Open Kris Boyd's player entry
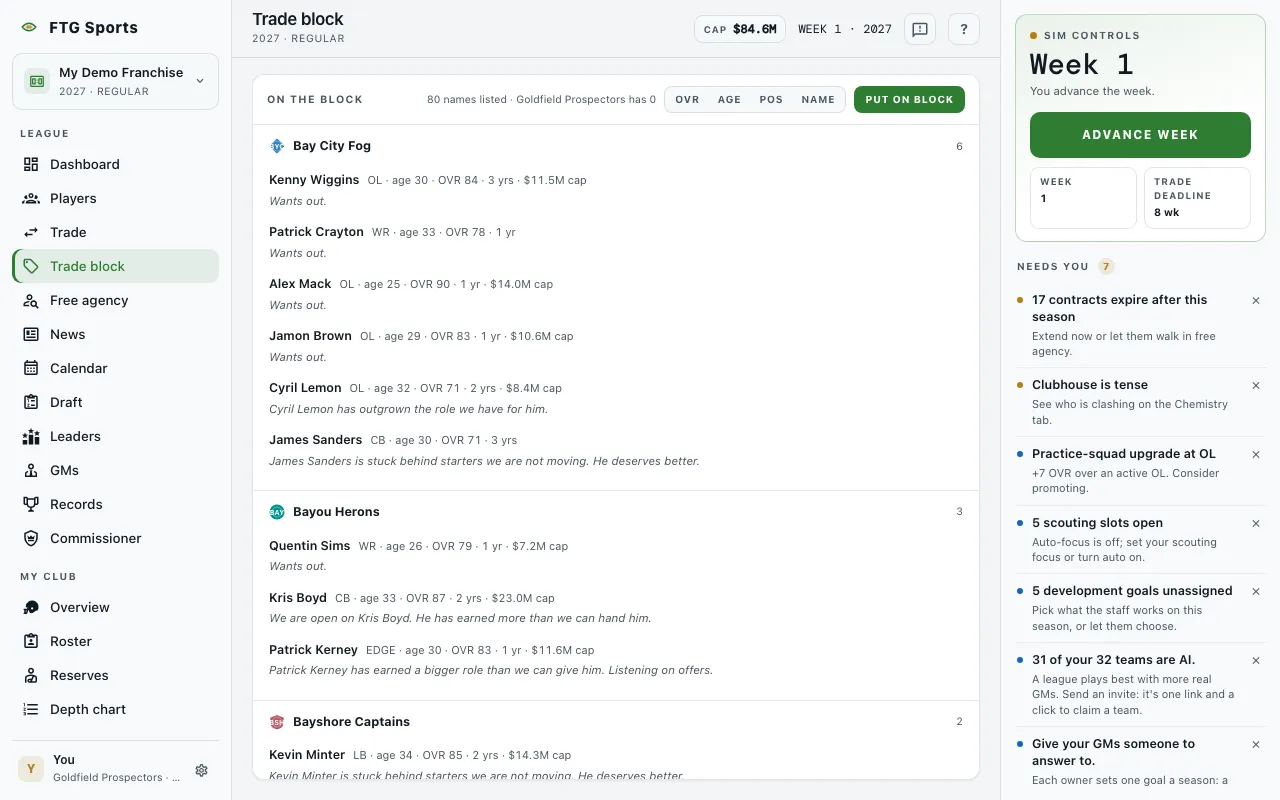Screen dimensions: 1280x800 (298, 598)
